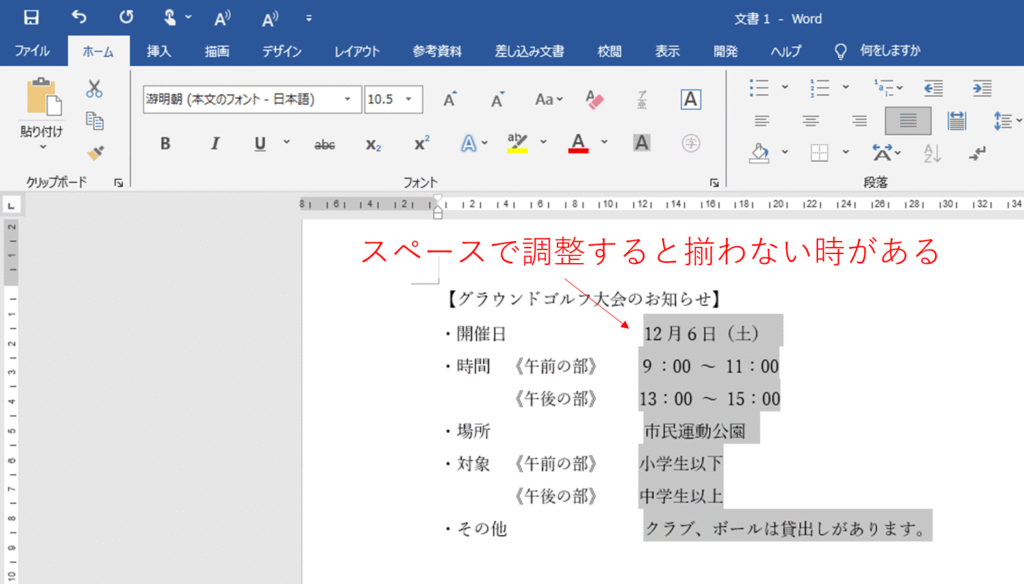Click the Undo arrow in the title bar
This screenshot has height=584, width=1024.
tap(79, 18)
